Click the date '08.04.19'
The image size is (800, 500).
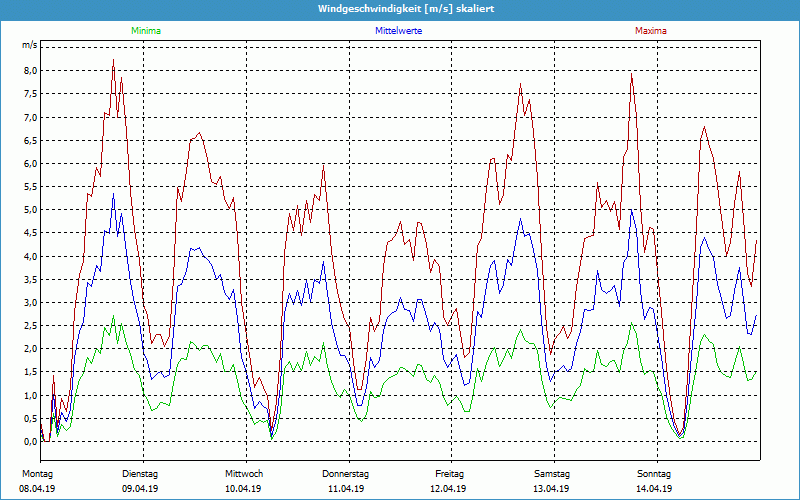(x=37, y=489)
